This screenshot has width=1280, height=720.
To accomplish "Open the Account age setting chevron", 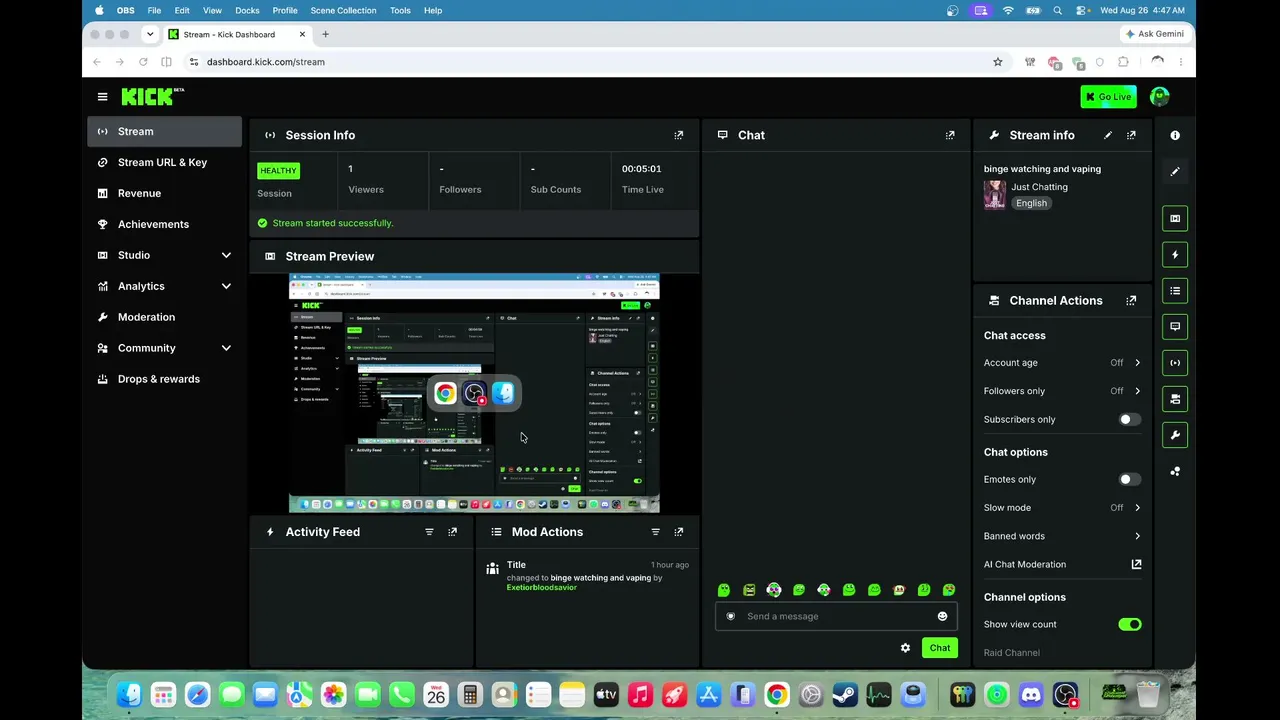I will coord(1137,363).
